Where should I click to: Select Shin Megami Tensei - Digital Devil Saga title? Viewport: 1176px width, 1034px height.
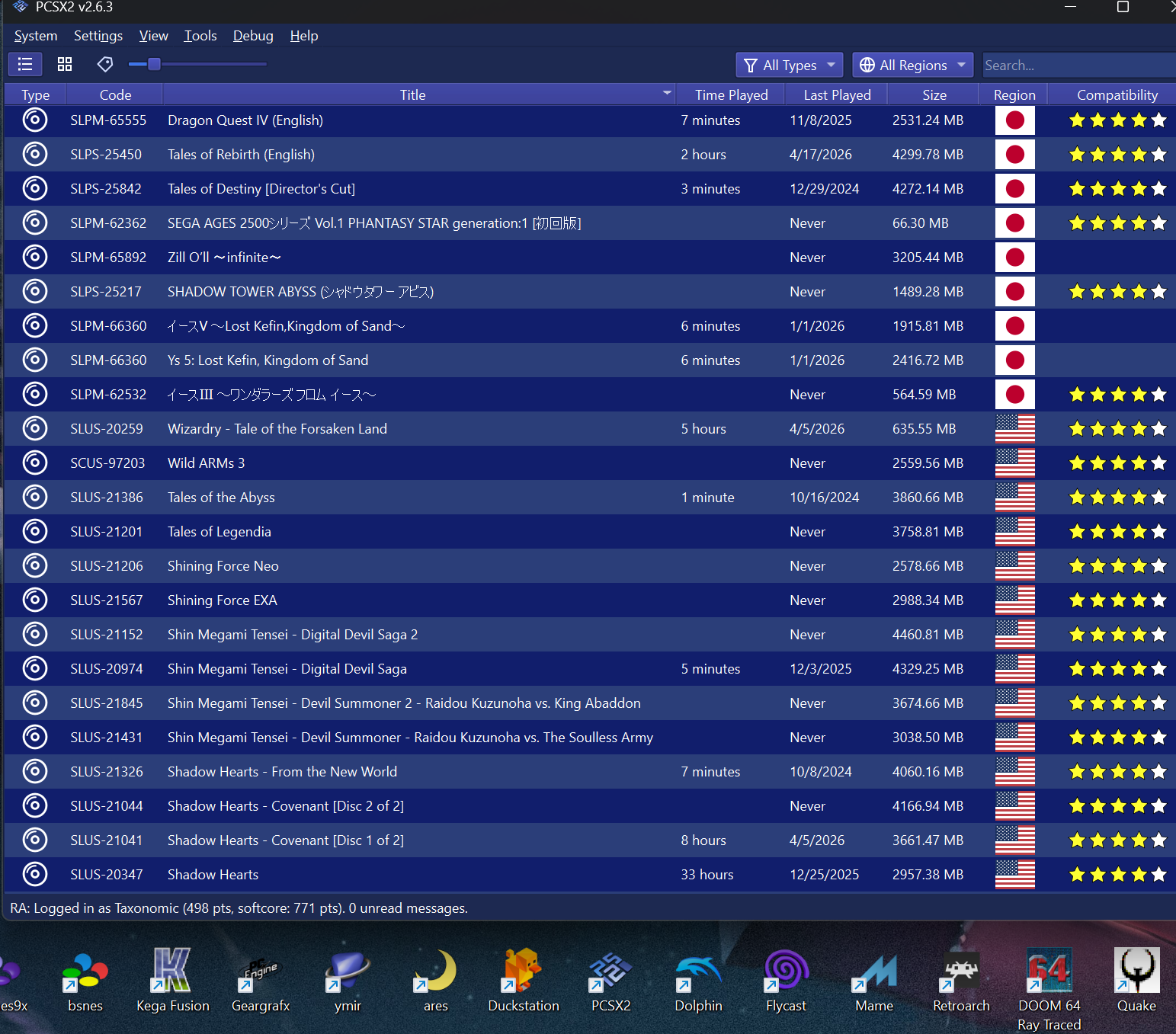pos(287,669)
